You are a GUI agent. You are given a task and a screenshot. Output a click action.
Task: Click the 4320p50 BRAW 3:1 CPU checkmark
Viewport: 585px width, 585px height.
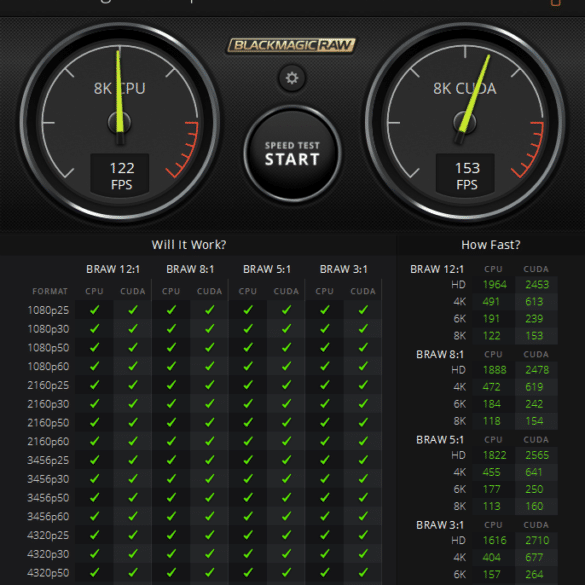[325, 572]
